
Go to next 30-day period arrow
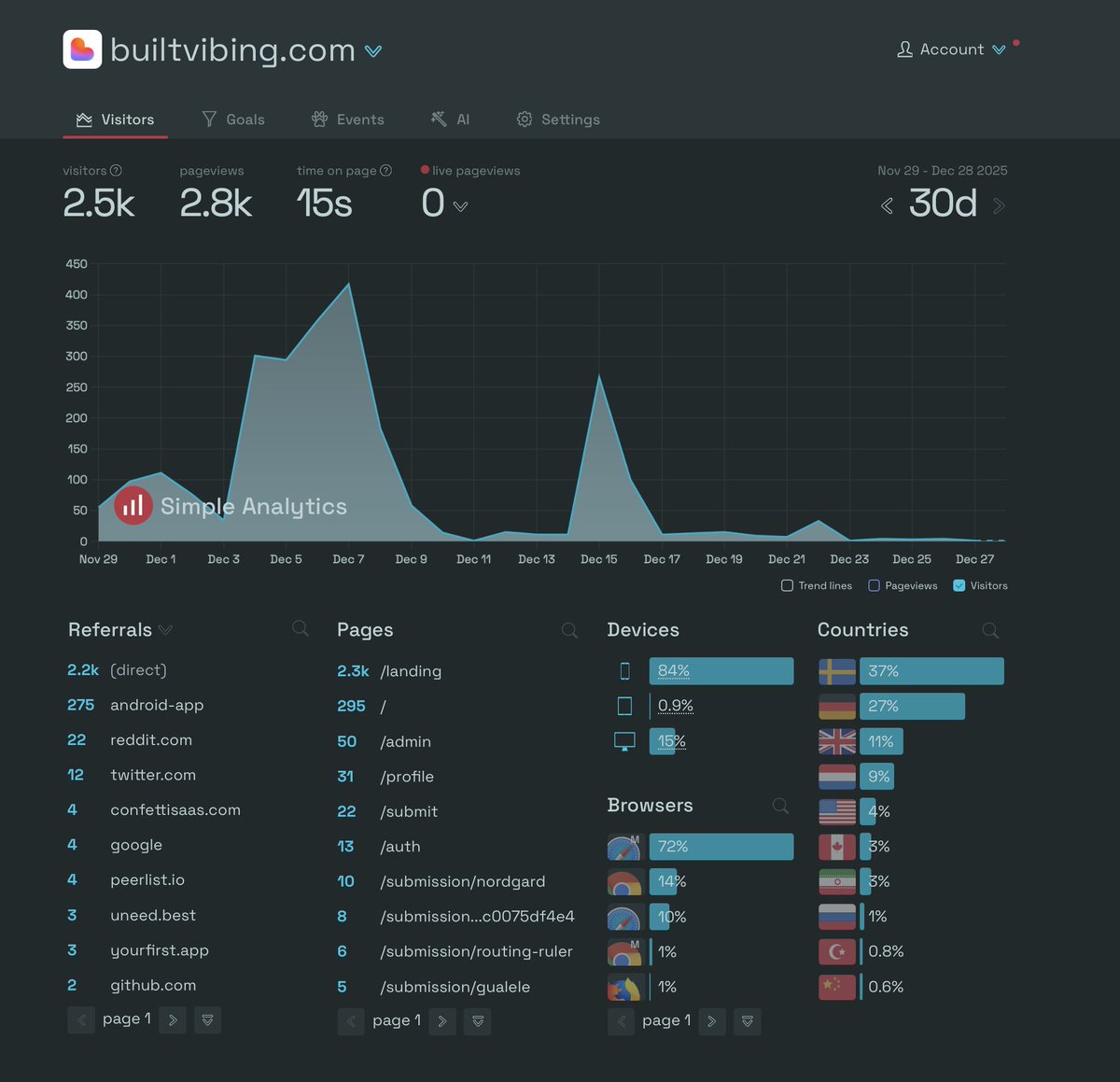pos(999,205)
